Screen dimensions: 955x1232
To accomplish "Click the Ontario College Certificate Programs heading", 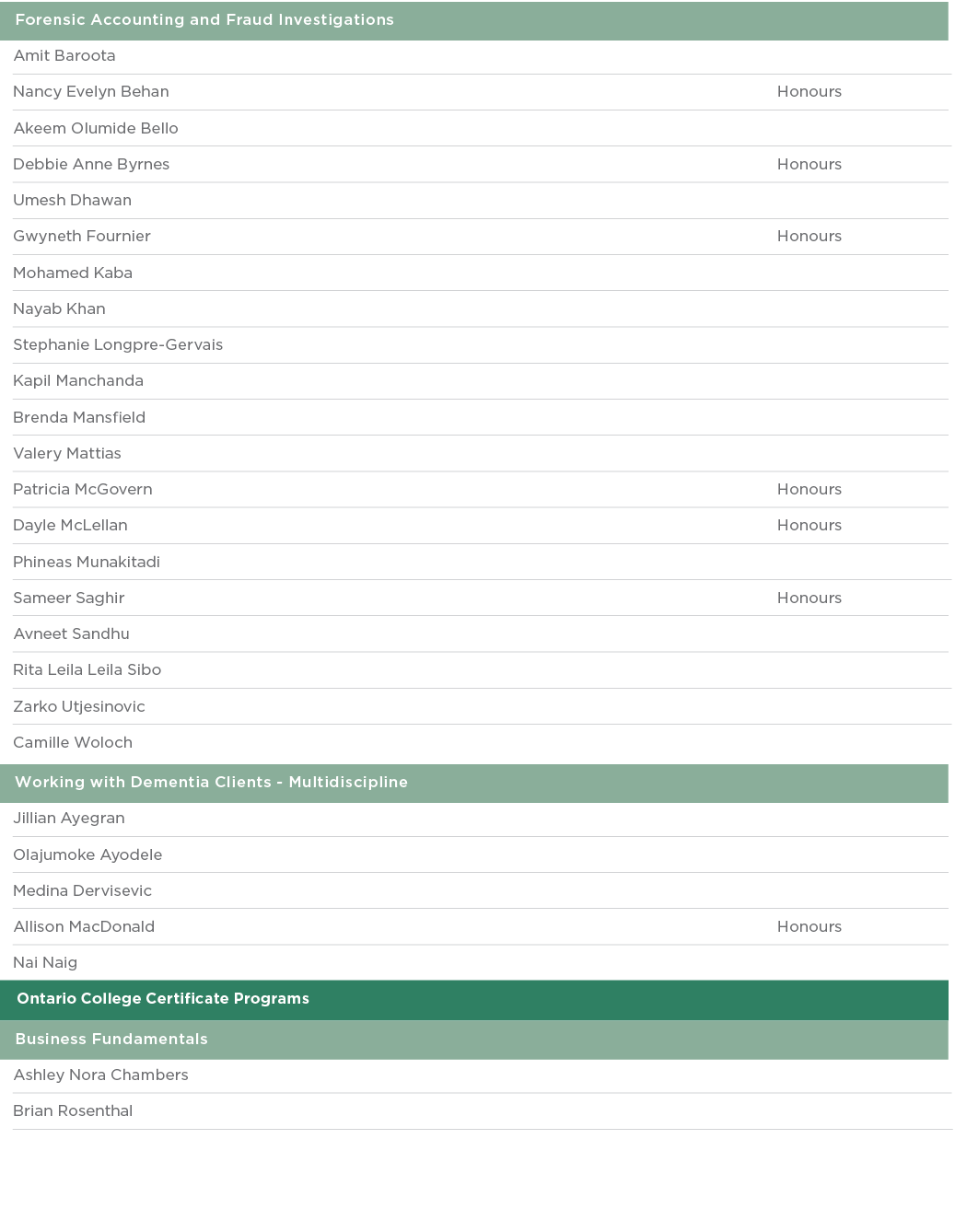I will coord(163,999).
